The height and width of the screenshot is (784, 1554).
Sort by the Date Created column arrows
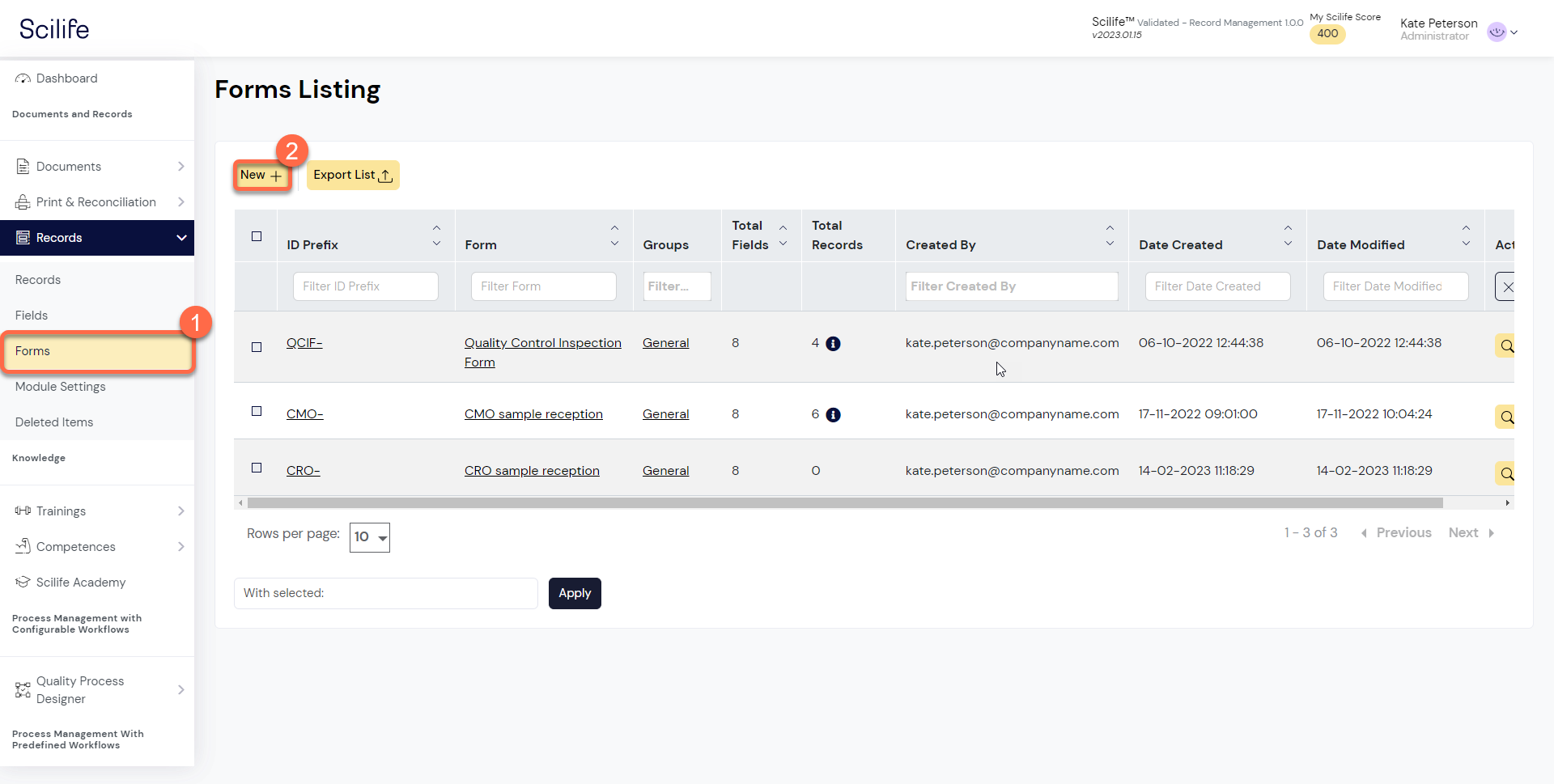(x=1288, y=235)
